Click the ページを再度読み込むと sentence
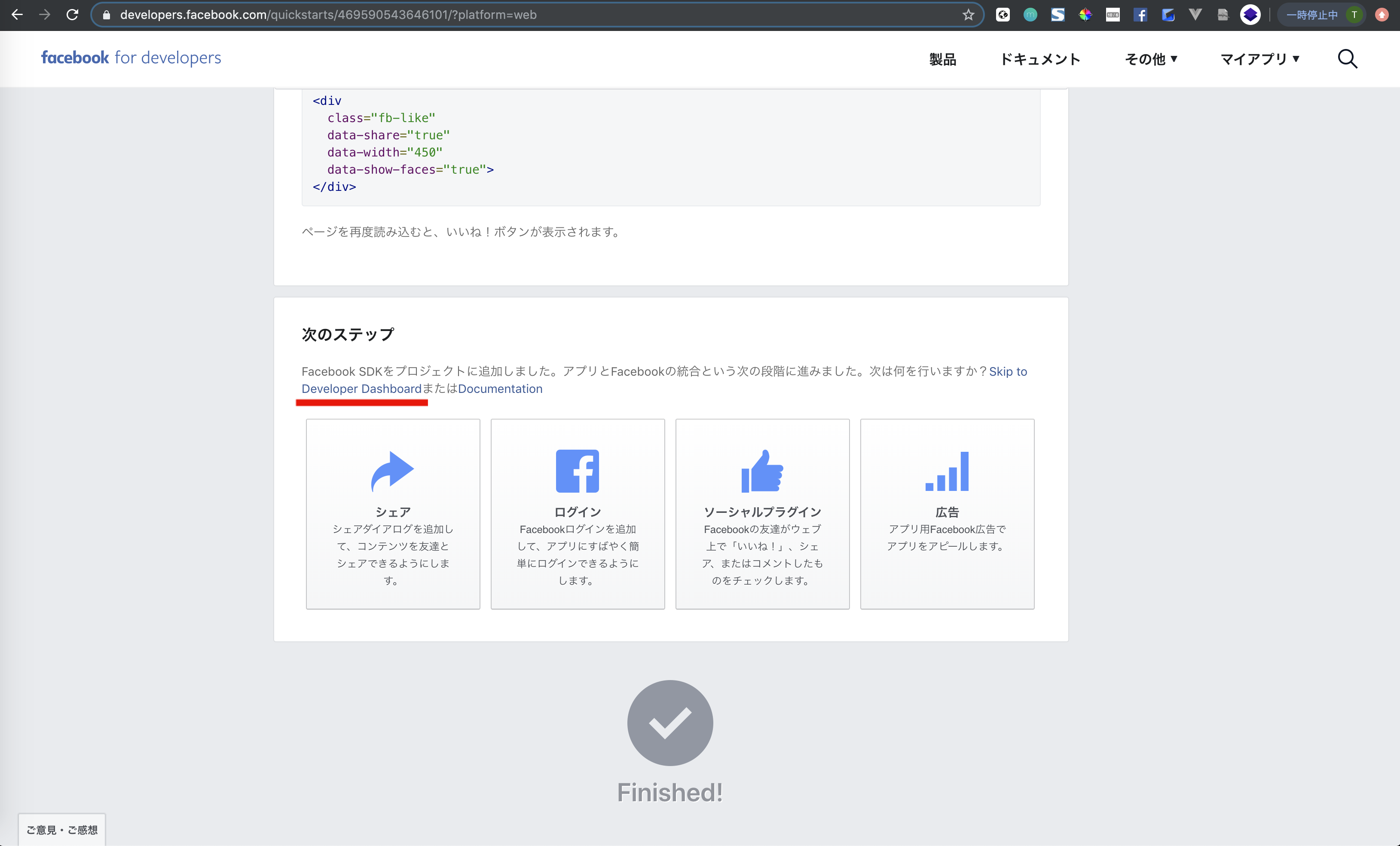 coord(462,232)
